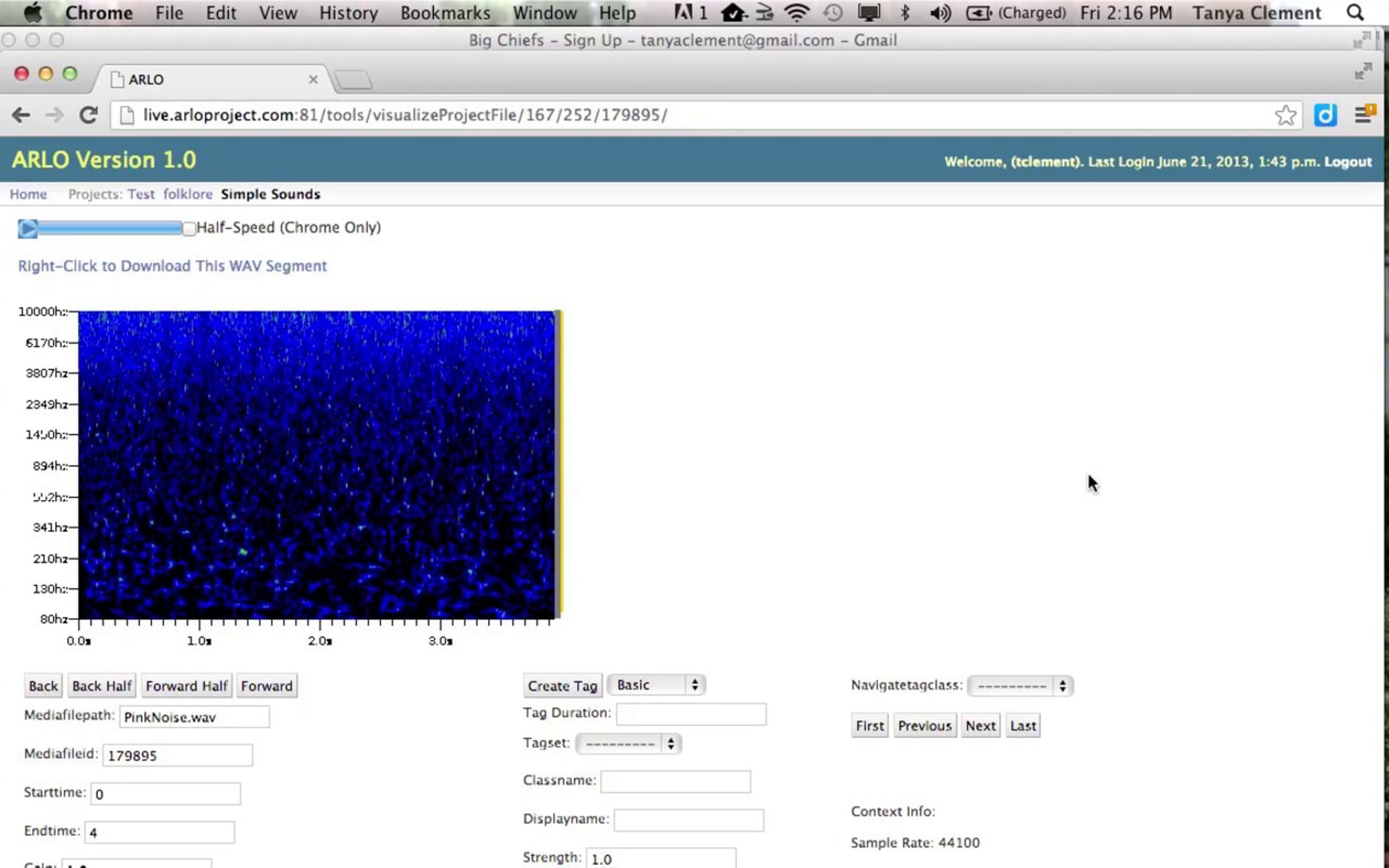Bookmark page with the star icon

[1285, 115]
